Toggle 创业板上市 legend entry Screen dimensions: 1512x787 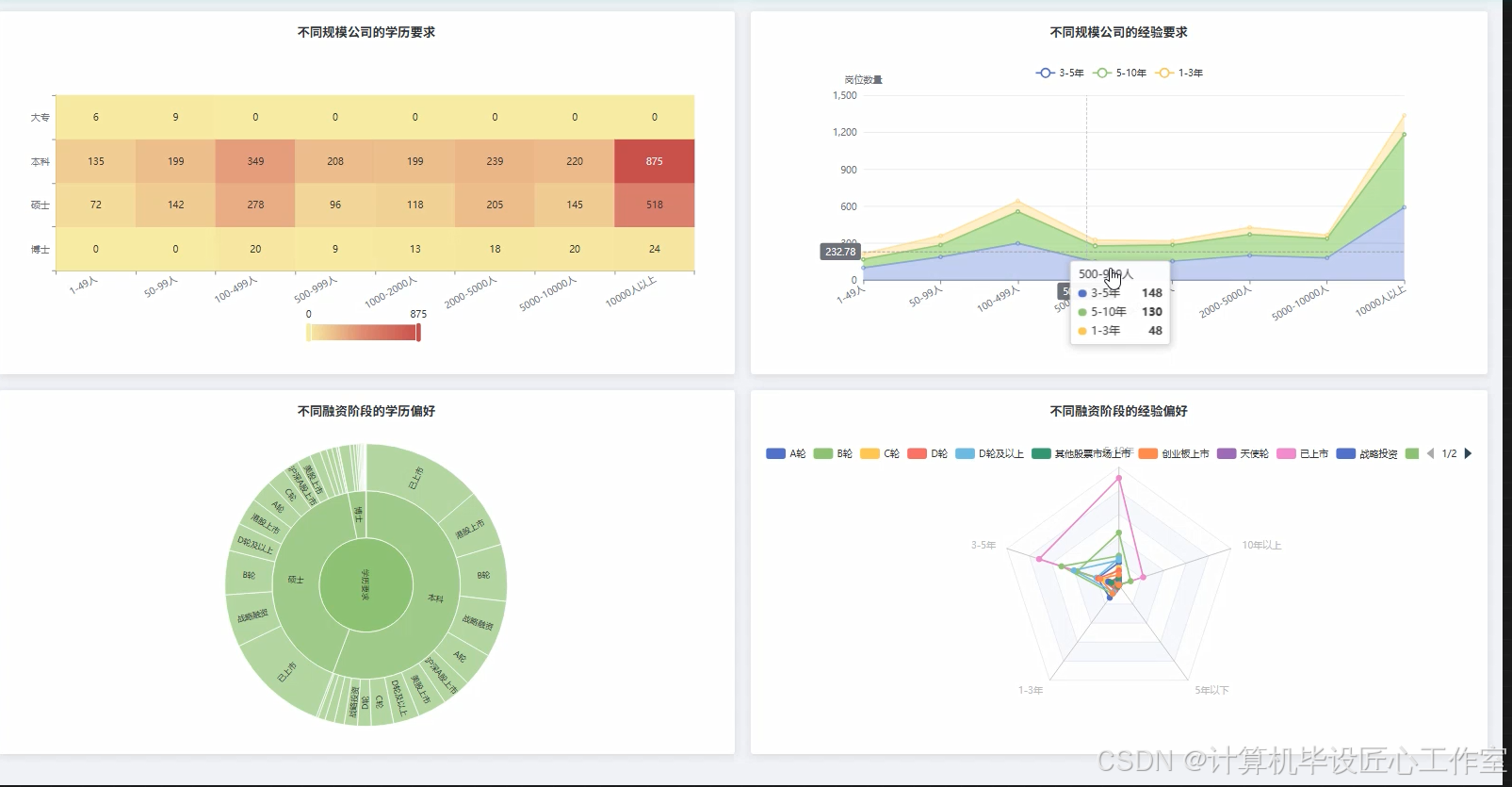coord(1174,453)
